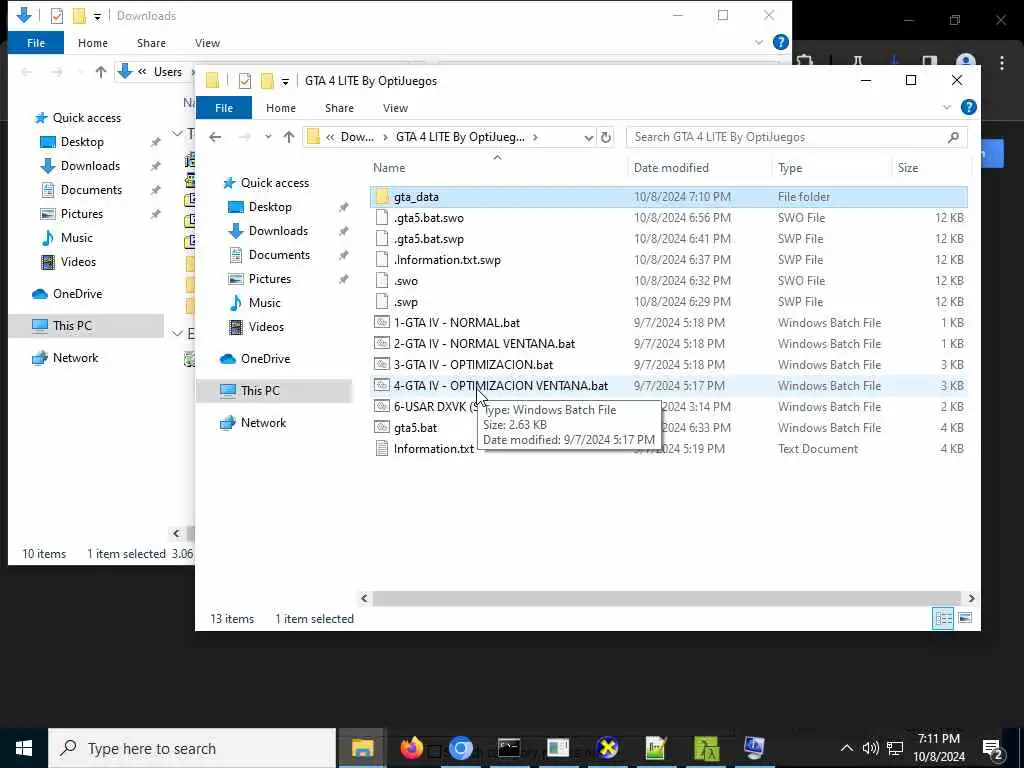The image size is (1024, 768).
Task: Refresh the GTA 4 LITE folder view
Action: tap(605, 137)
